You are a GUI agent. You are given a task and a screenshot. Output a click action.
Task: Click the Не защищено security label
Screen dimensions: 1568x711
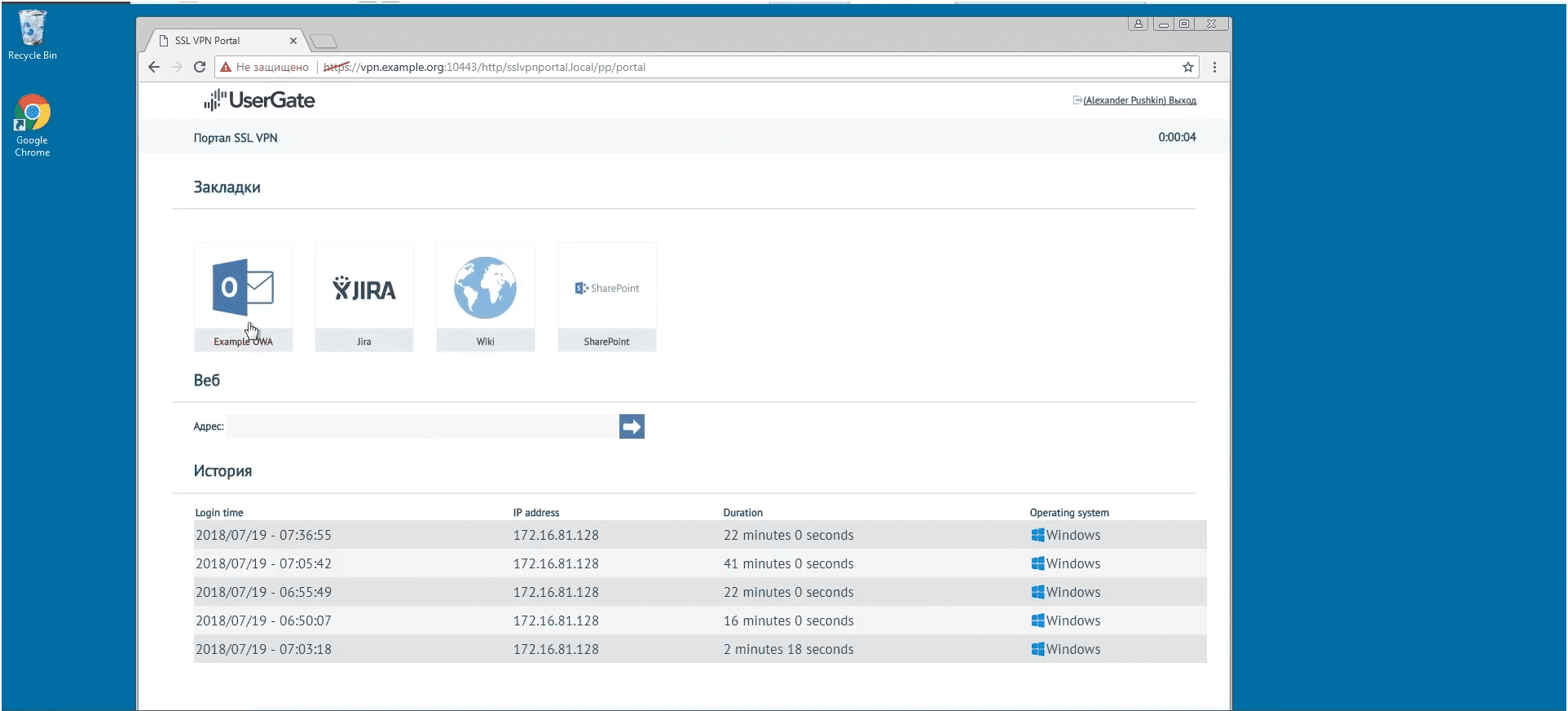(272, 67)
